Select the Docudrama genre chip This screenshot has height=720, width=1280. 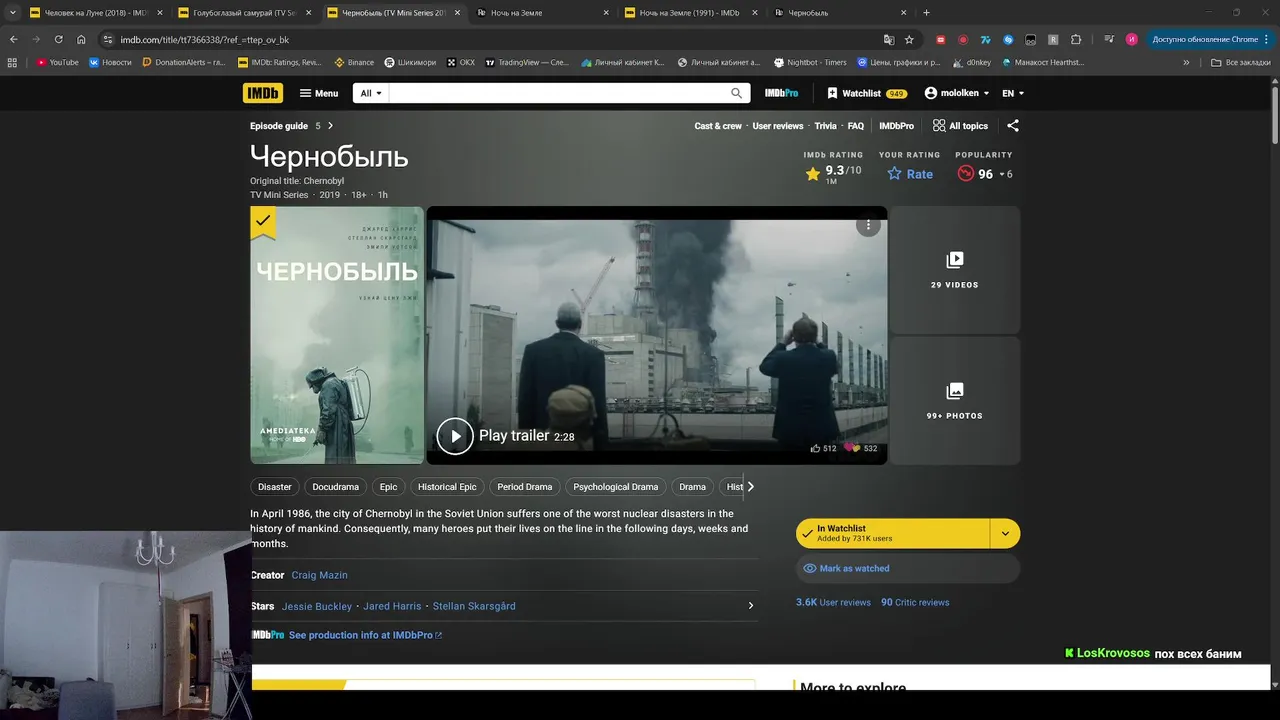(x=335, y=487)
